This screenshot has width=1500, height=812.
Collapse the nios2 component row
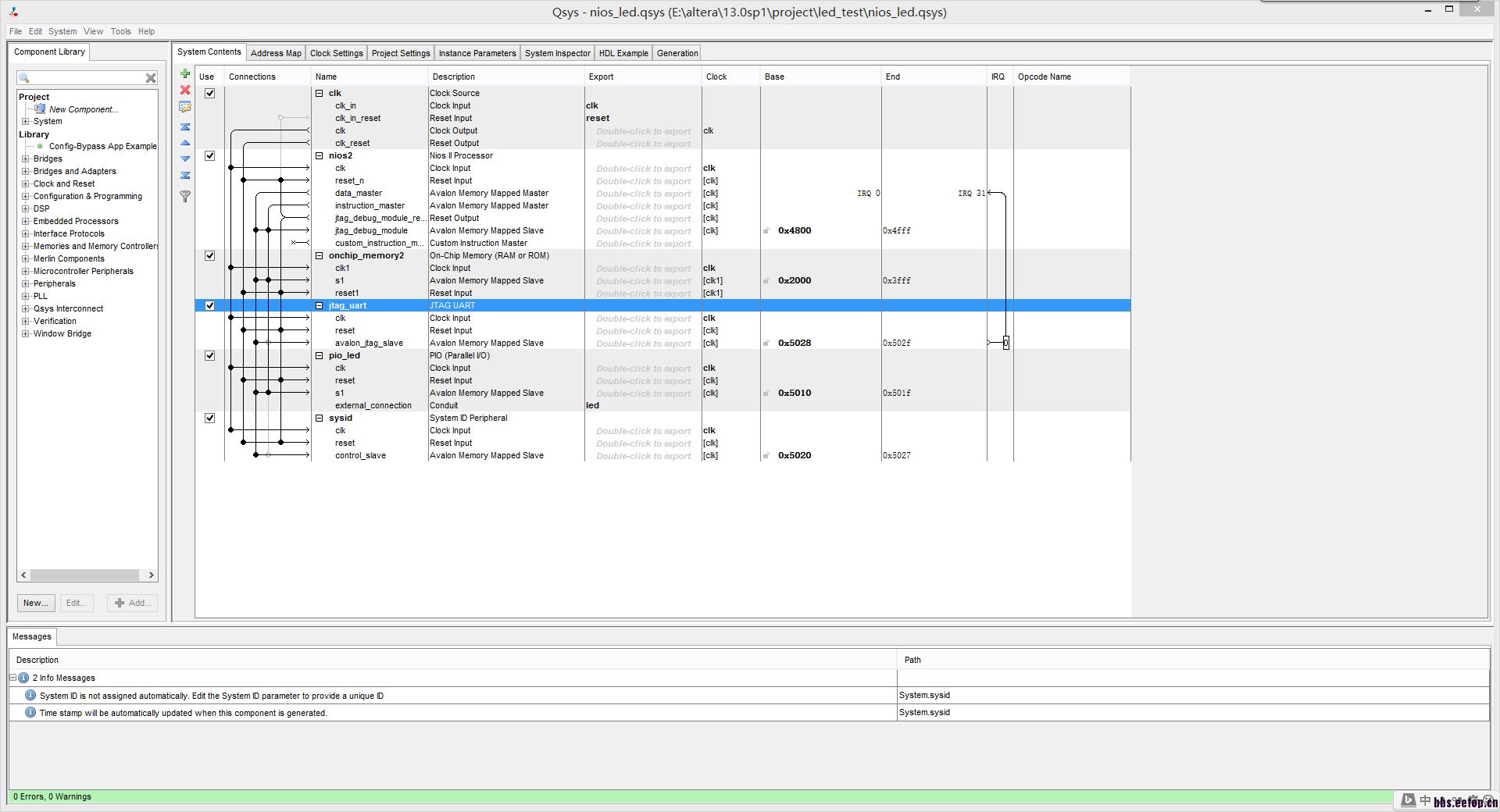[319, 155]
